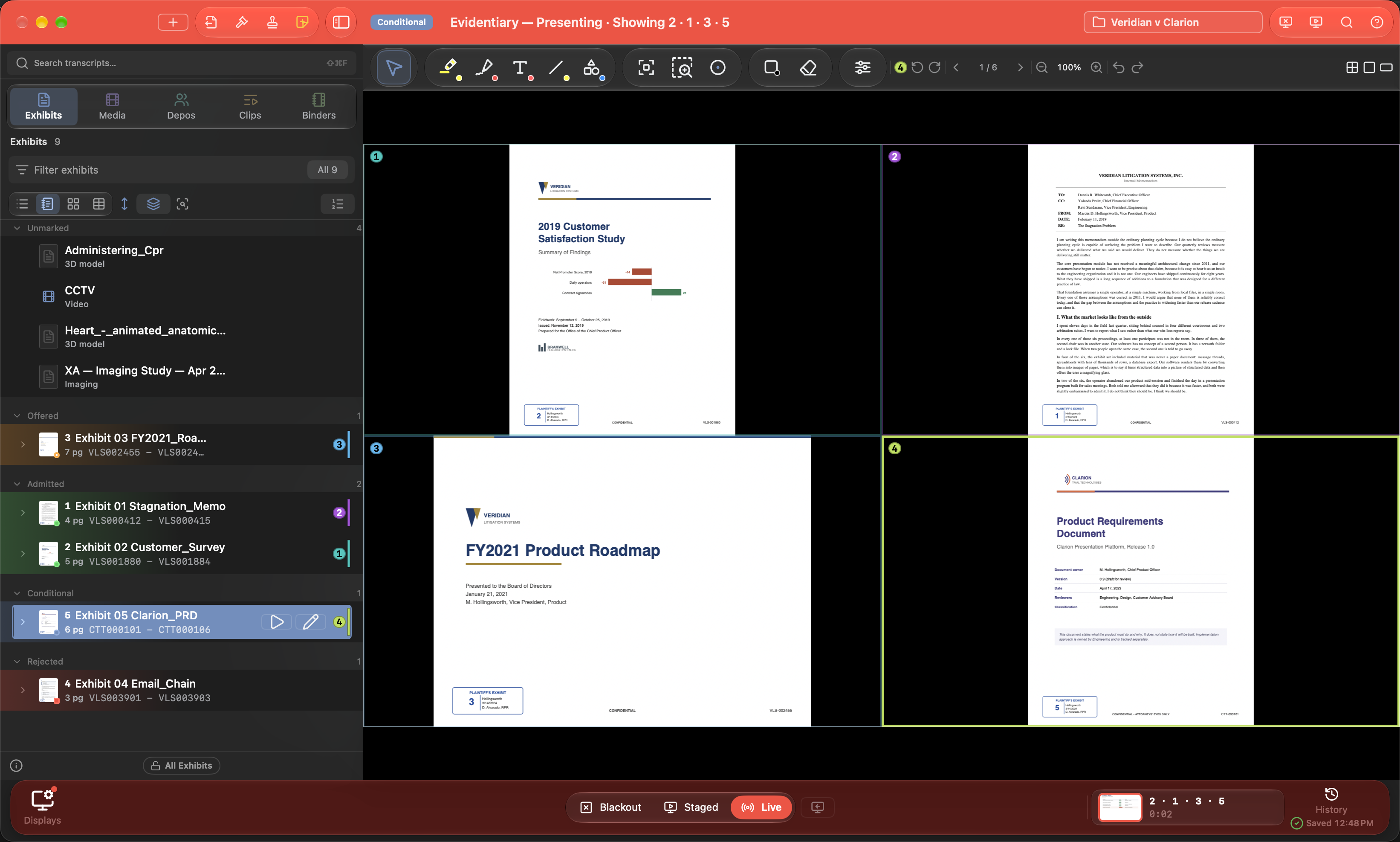Click the All 9 filter button
Screen dimensions: 1400x842
(327, 170)
